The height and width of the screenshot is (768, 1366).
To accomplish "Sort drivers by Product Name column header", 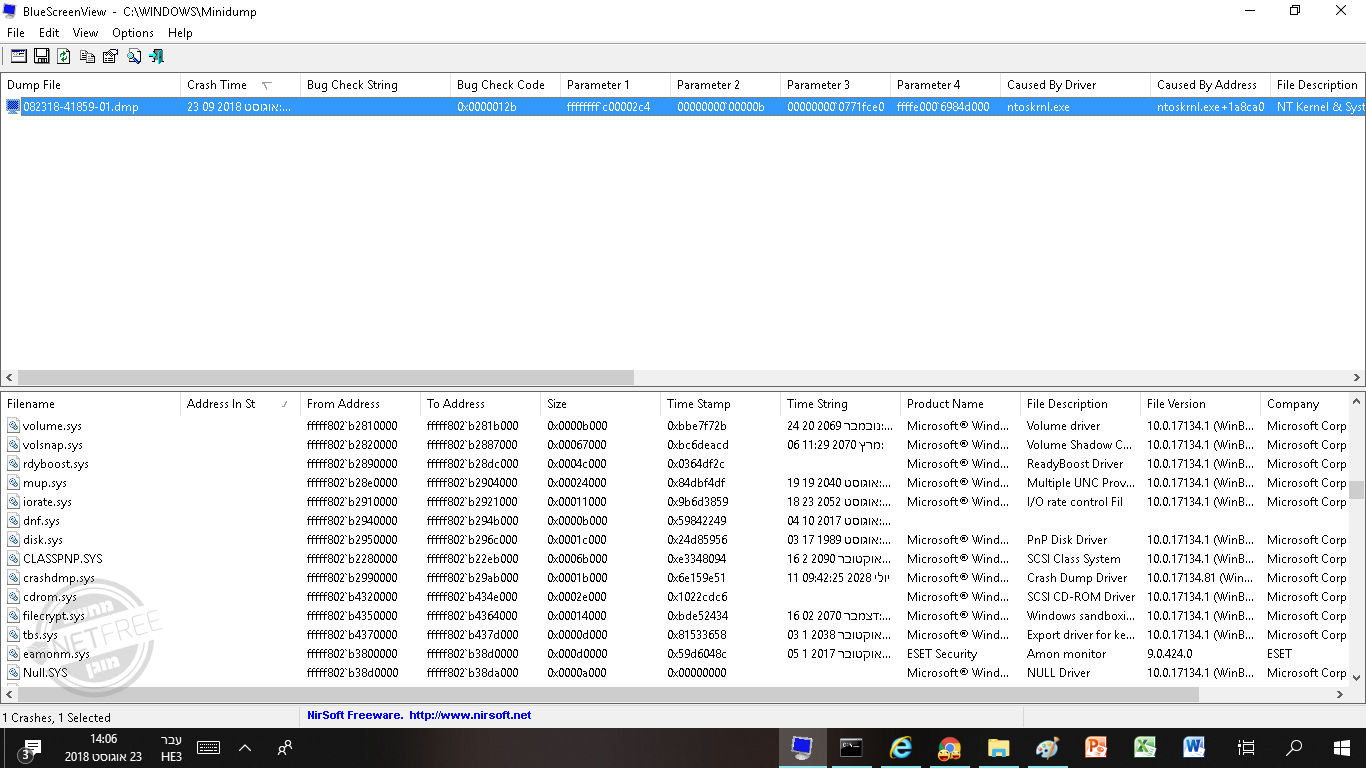I will pyautogui.click(x=960, y=404).
